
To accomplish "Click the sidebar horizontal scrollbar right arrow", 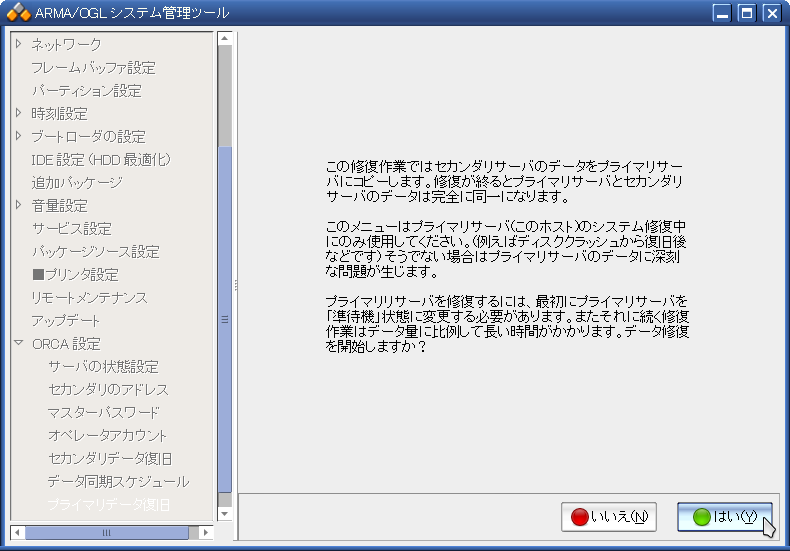I will (x=207, y=533).
